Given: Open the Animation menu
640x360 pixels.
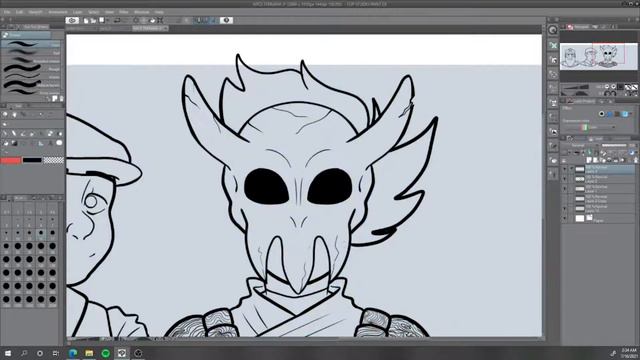Looking at the screenshot, I should coord(58,12).
